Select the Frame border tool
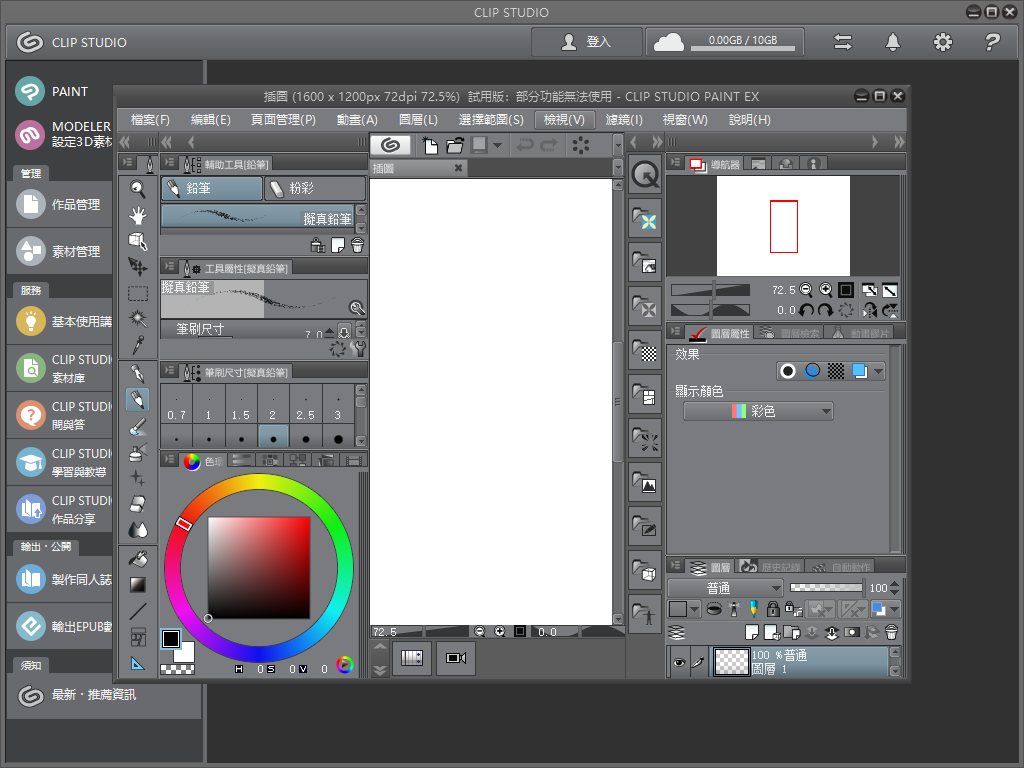 [138, 637]
